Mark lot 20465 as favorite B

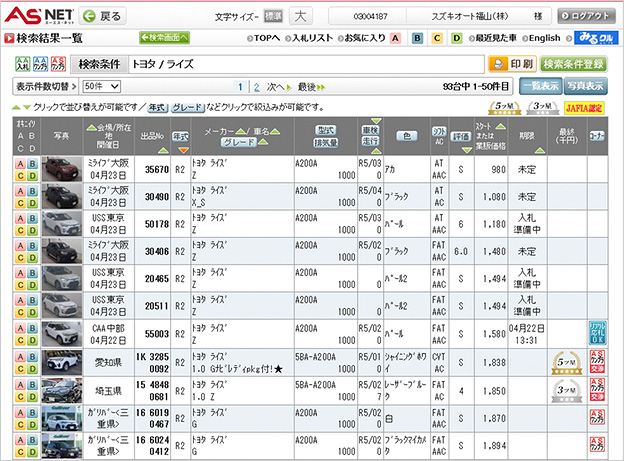point(33,273)
